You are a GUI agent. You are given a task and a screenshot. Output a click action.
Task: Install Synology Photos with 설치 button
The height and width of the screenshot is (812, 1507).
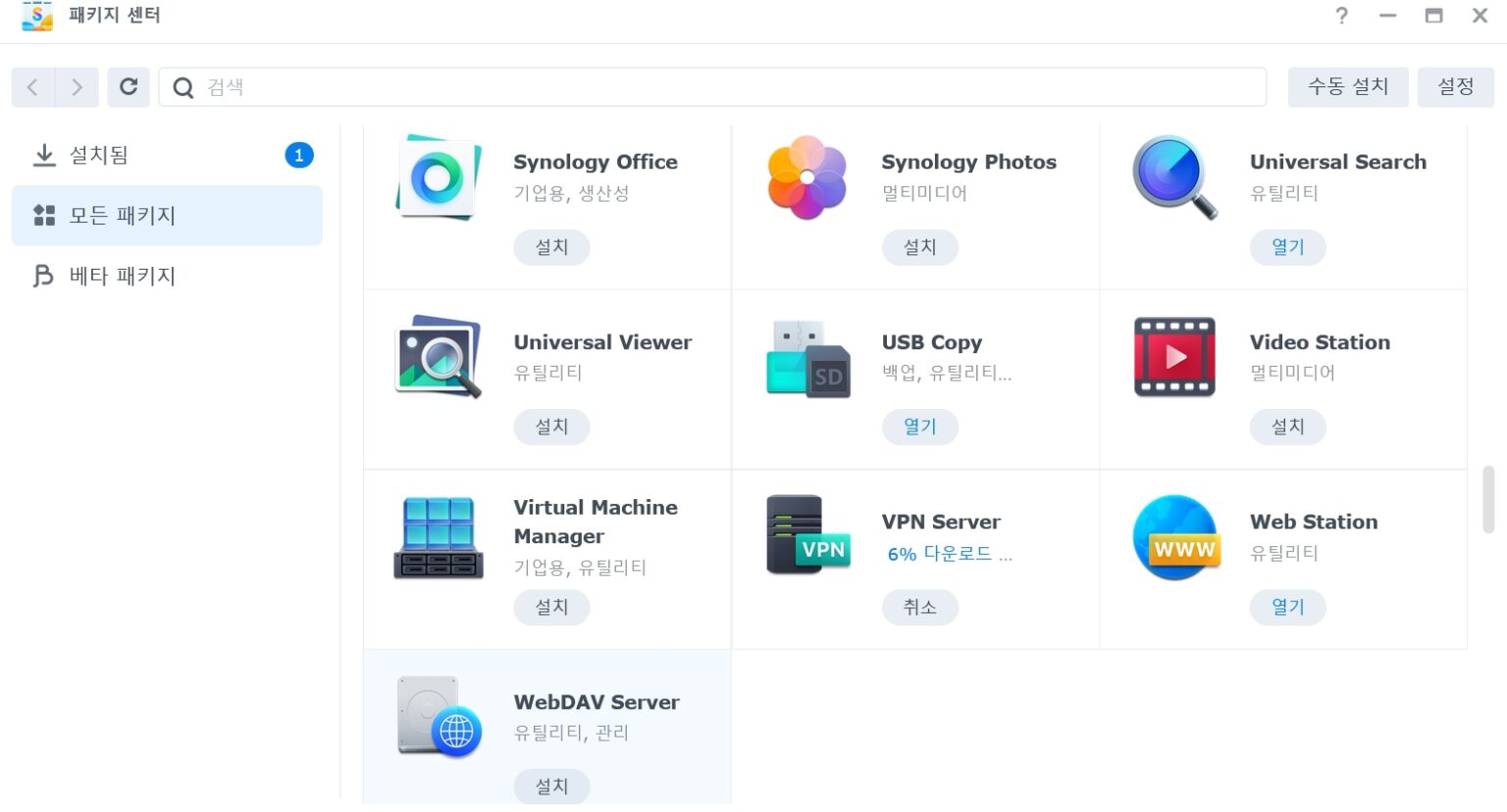coord(920,247)
